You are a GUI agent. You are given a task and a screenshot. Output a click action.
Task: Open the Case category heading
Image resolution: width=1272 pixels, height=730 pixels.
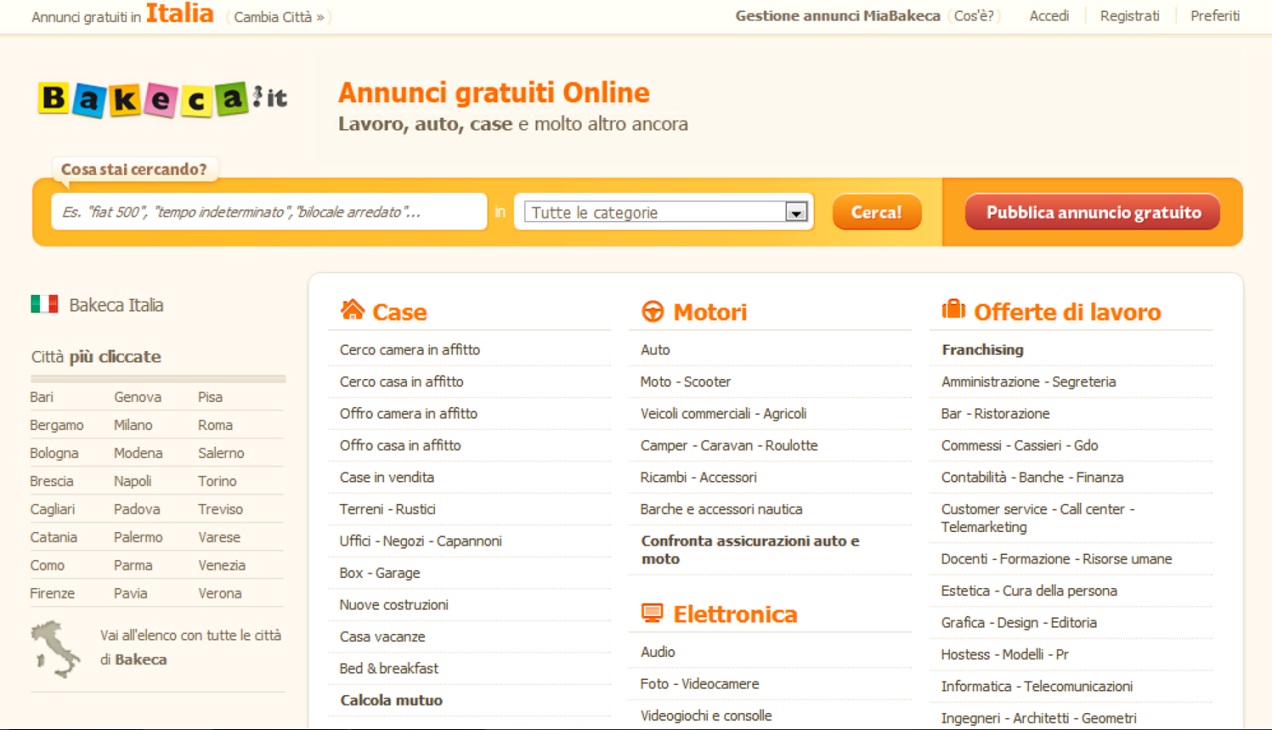pos(399,312)
